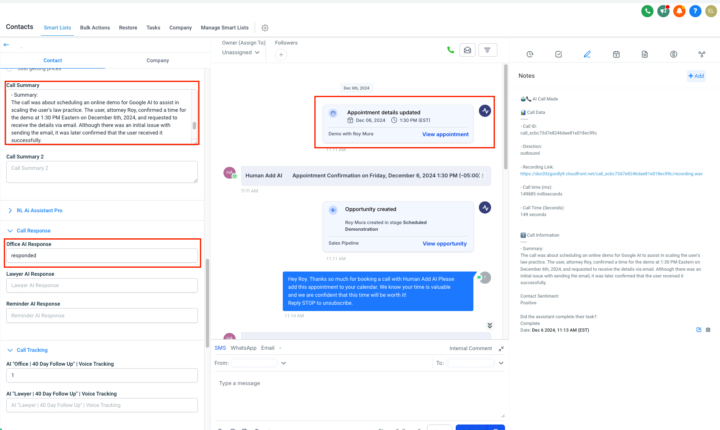
Task: Delete the note with trash icon
Action: tap(708, 330)
